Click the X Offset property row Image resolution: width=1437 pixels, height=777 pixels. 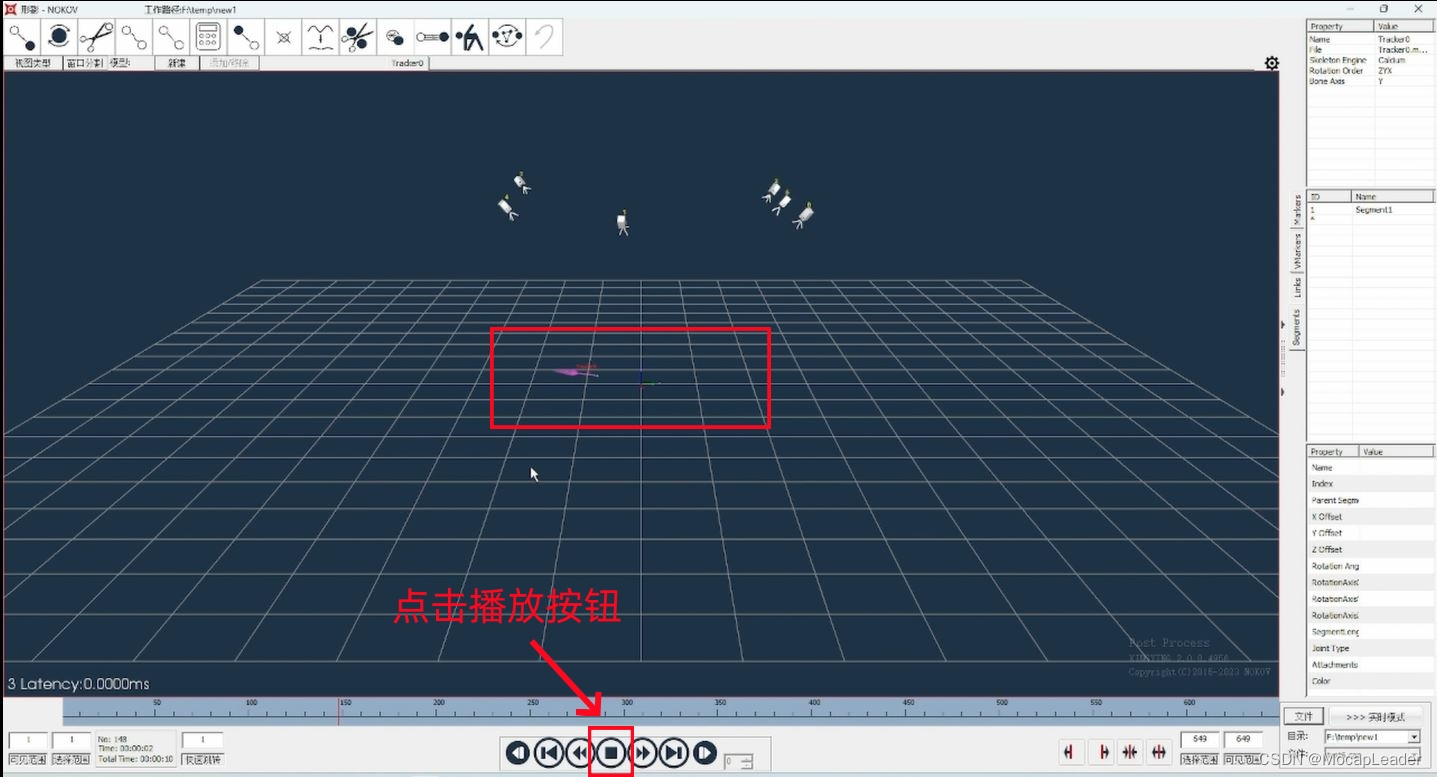click(1370, 517)
